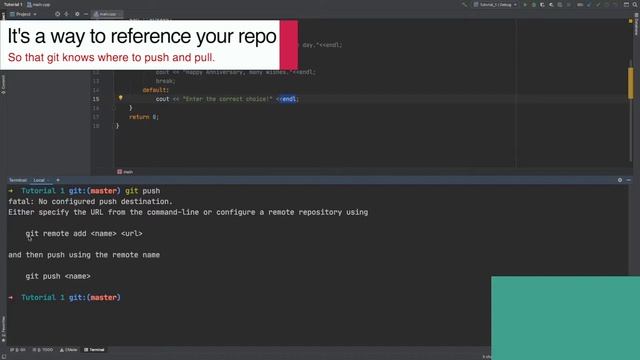
Task: Click 'git remote add <name> <url>' line
Action: click(84, 233)
